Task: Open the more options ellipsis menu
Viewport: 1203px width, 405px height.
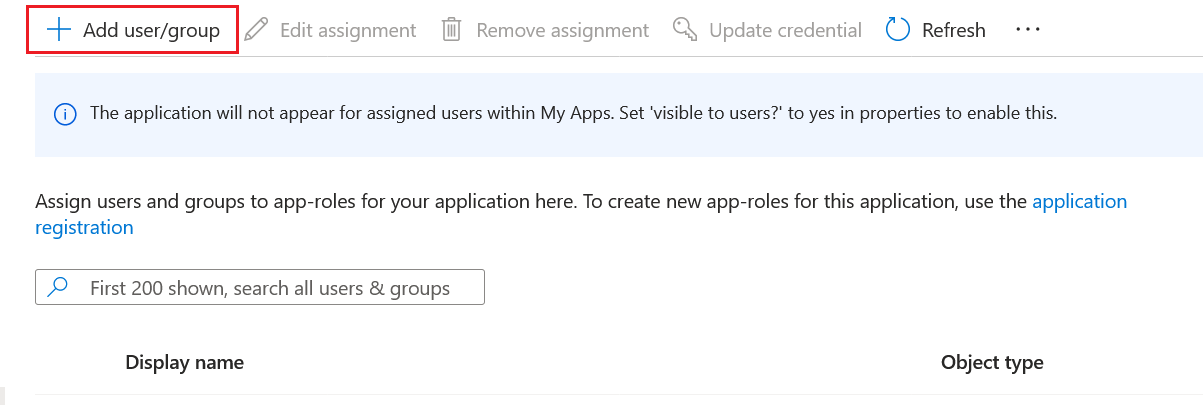Action: tap(1028, 30)
